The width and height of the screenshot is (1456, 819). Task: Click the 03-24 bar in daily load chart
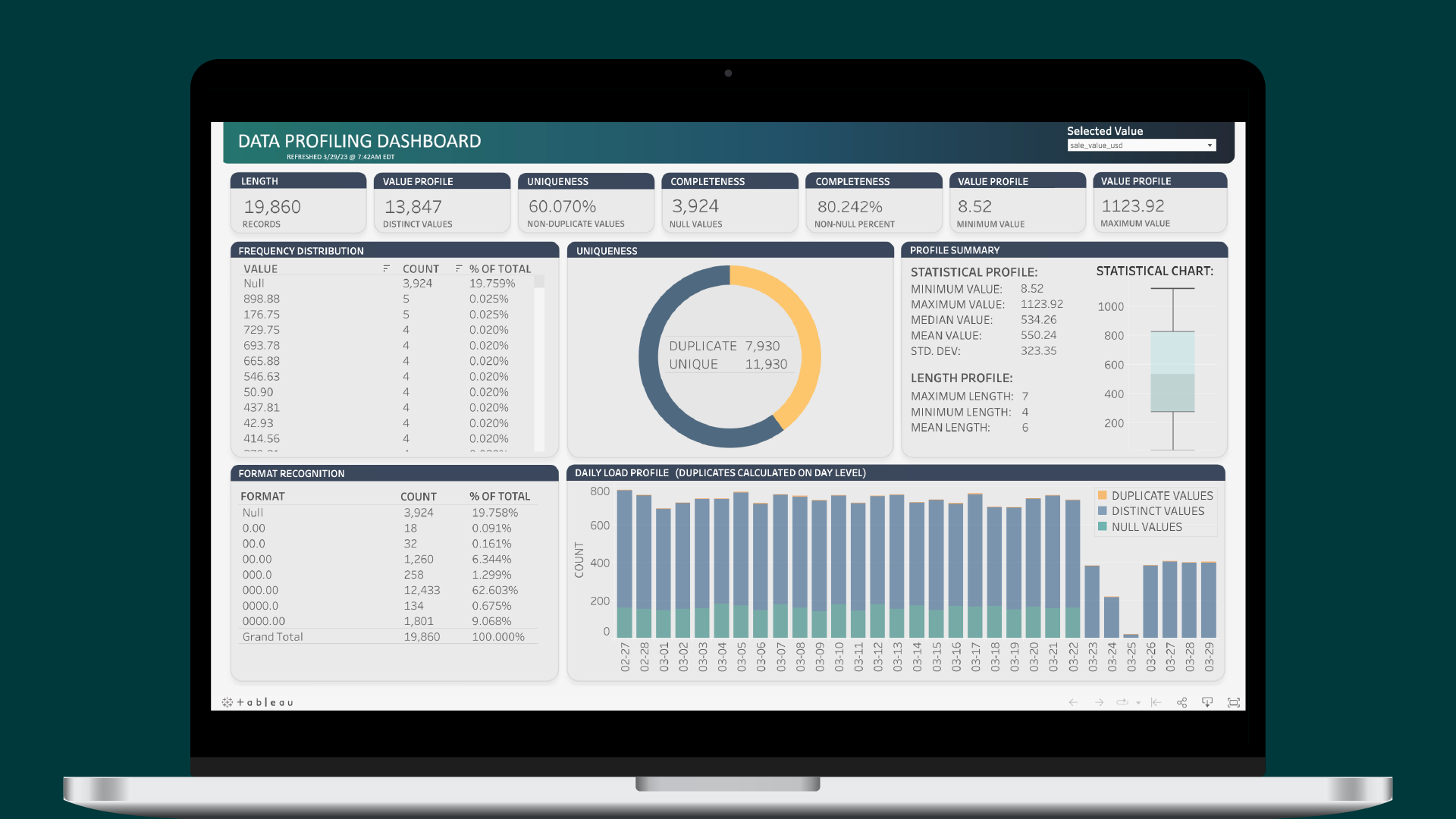pyautogui.click(x=1112, y=617)
